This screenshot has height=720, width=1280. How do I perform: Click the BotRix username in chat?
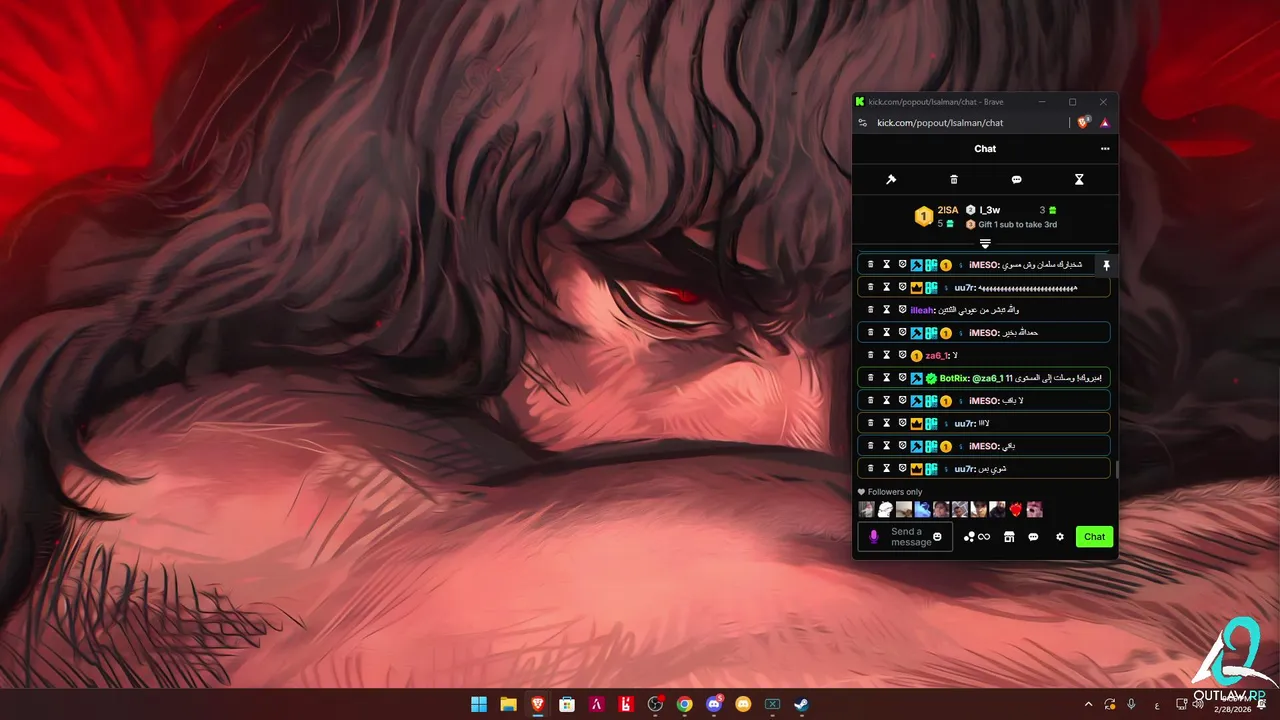pyautogui.click(x=954, y=378)
